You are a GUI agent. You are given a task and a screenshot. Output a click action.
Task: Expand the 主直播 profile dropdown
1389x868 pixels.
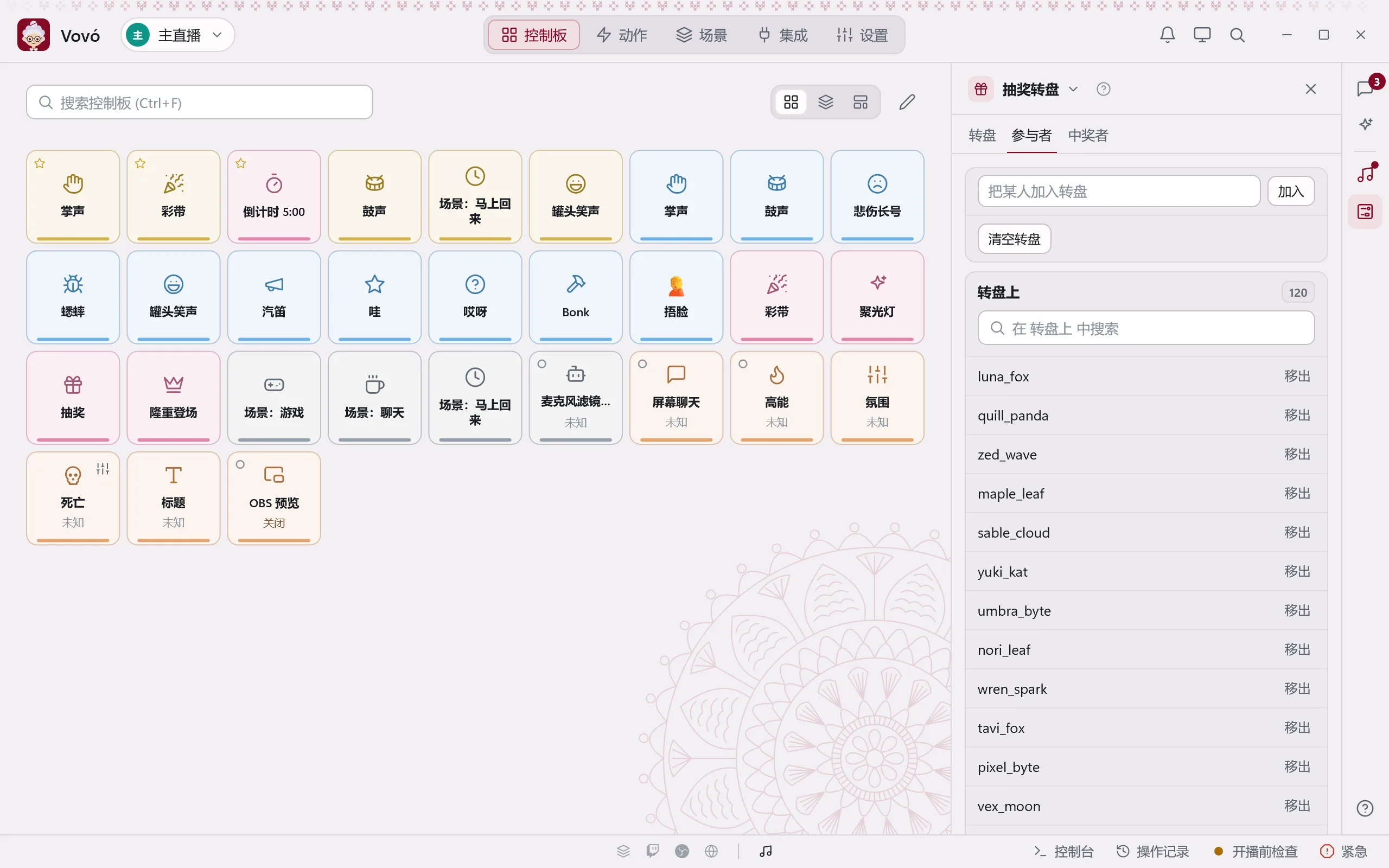coord(178,35)
